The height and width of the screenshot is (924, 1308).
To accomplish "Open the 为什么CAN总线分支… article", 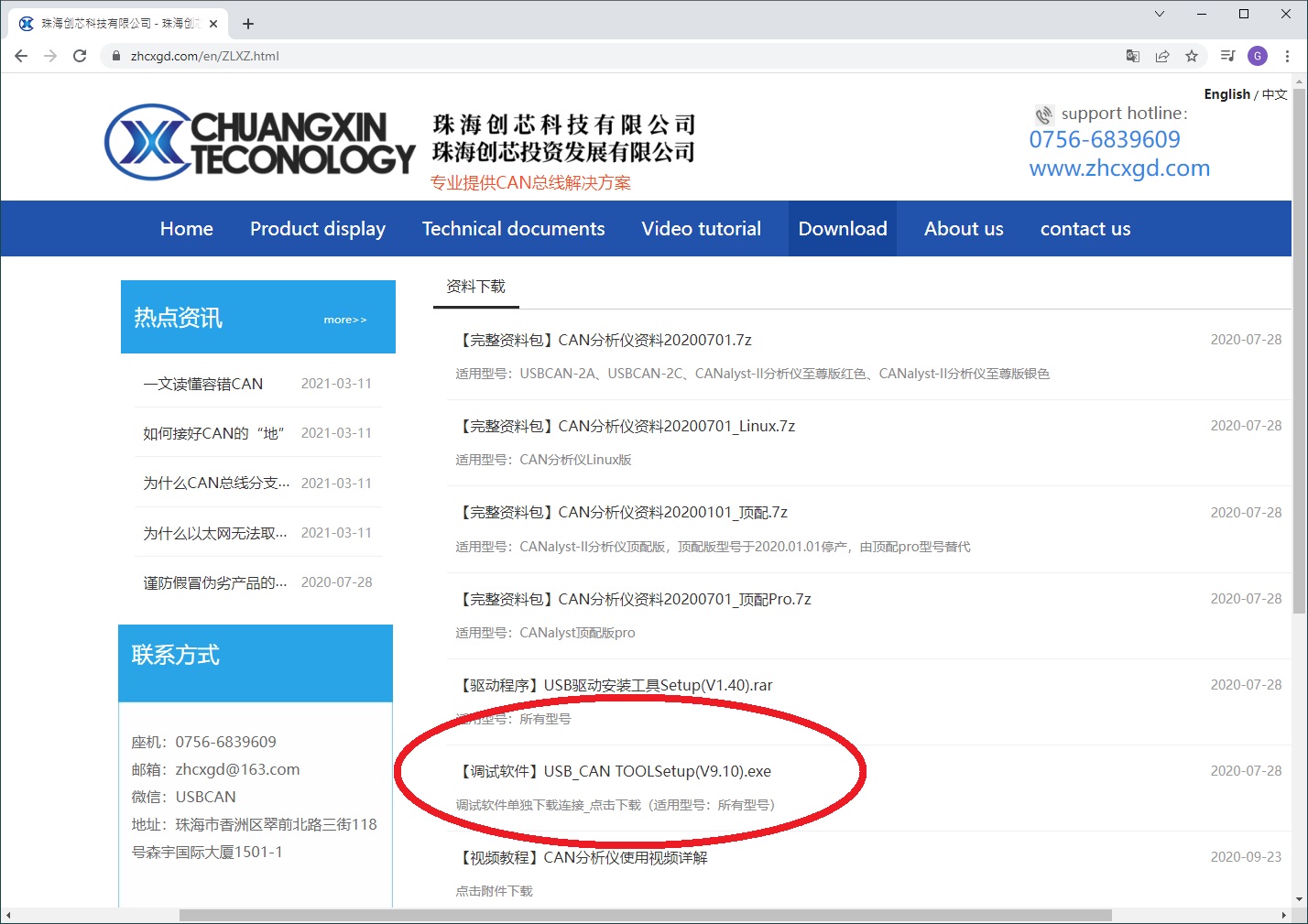I will tap(216, 483).
